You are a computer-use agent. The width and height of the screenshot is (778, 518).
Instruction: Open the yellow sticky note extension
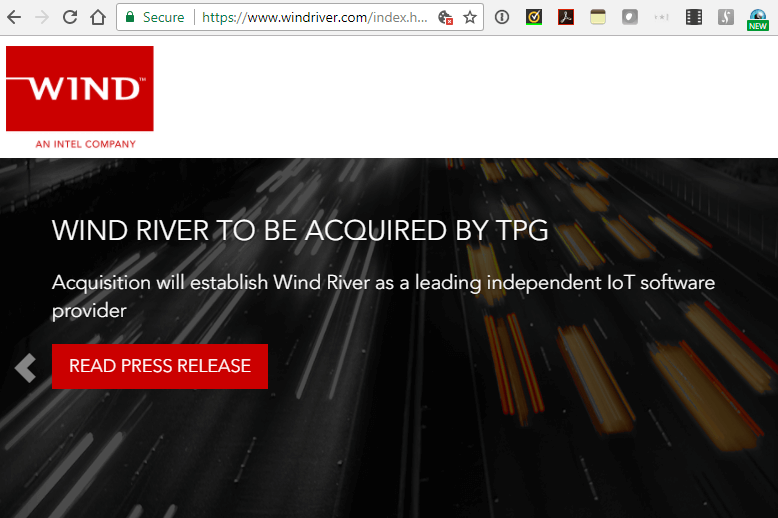[x=598, y=17]
